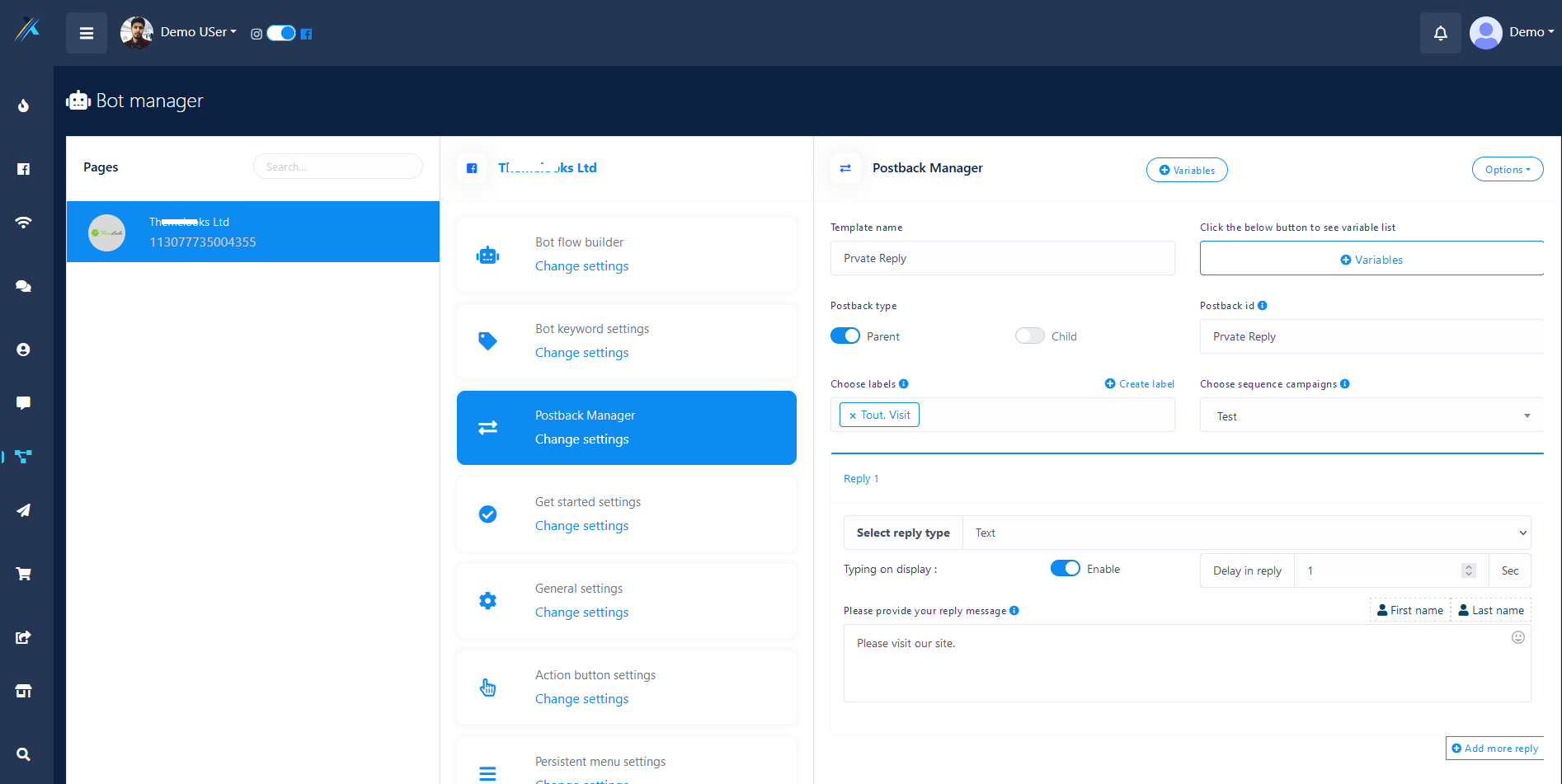1562x784 pixels.
Task: Click the flame dashboard icon in the sidebar
Action: coord(24,106)
